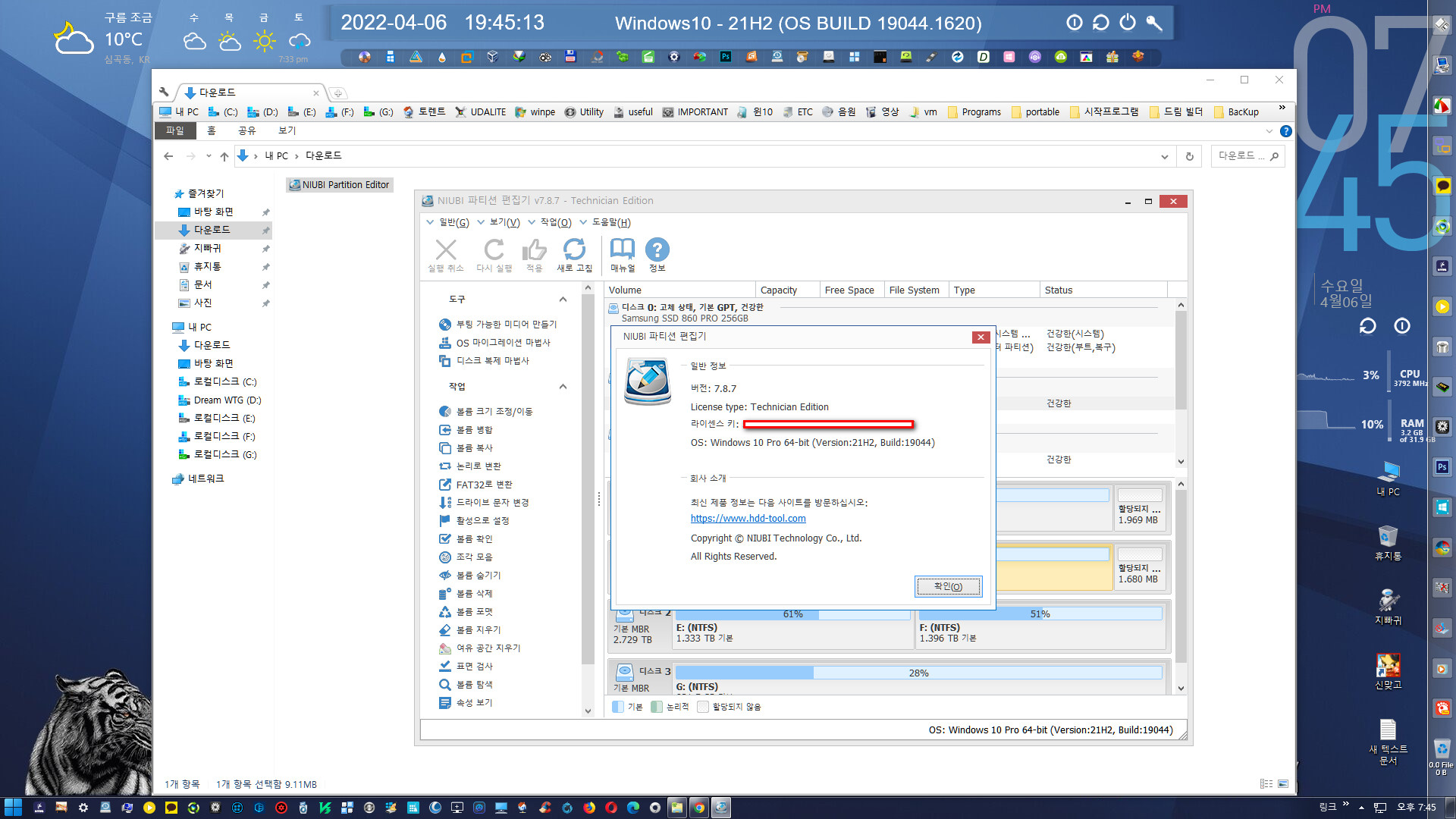Choose 볼륨 탐색 operation
Screen dimensions: 1456x819
coord(466,685)
